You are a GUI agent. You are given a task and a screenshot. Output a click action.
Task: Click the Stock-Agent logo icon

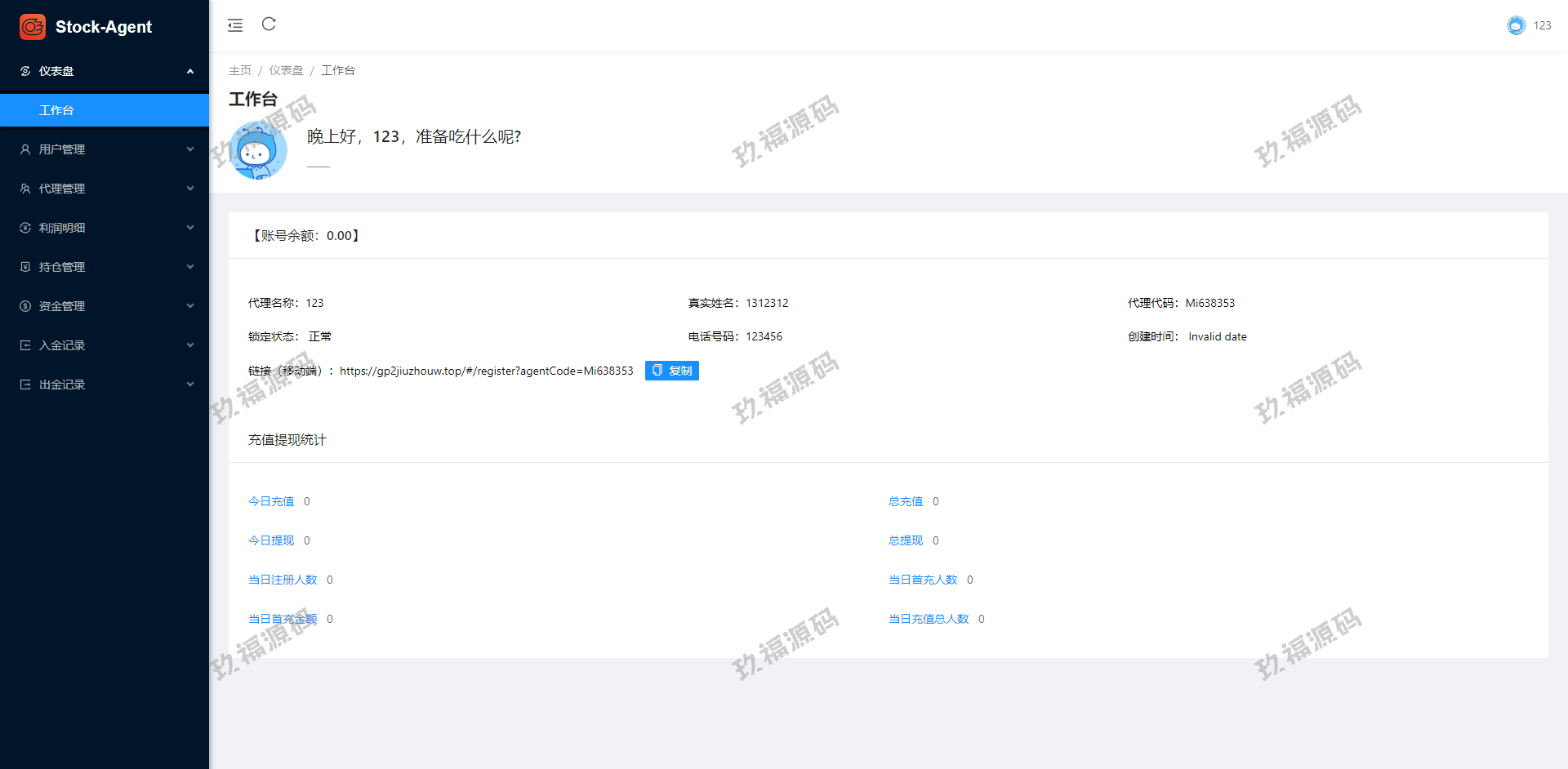click(x=33, y=27)
